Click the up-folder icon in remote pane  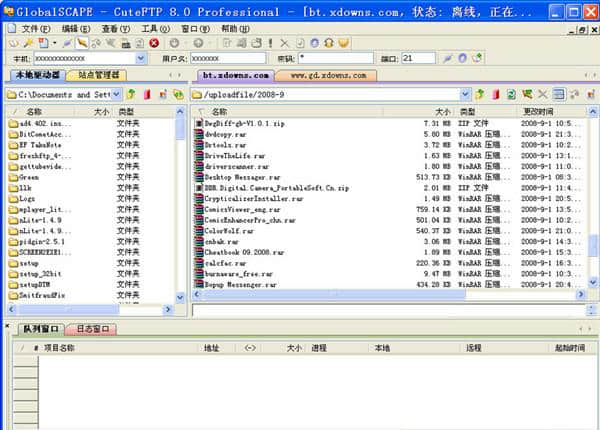(479, 94)
